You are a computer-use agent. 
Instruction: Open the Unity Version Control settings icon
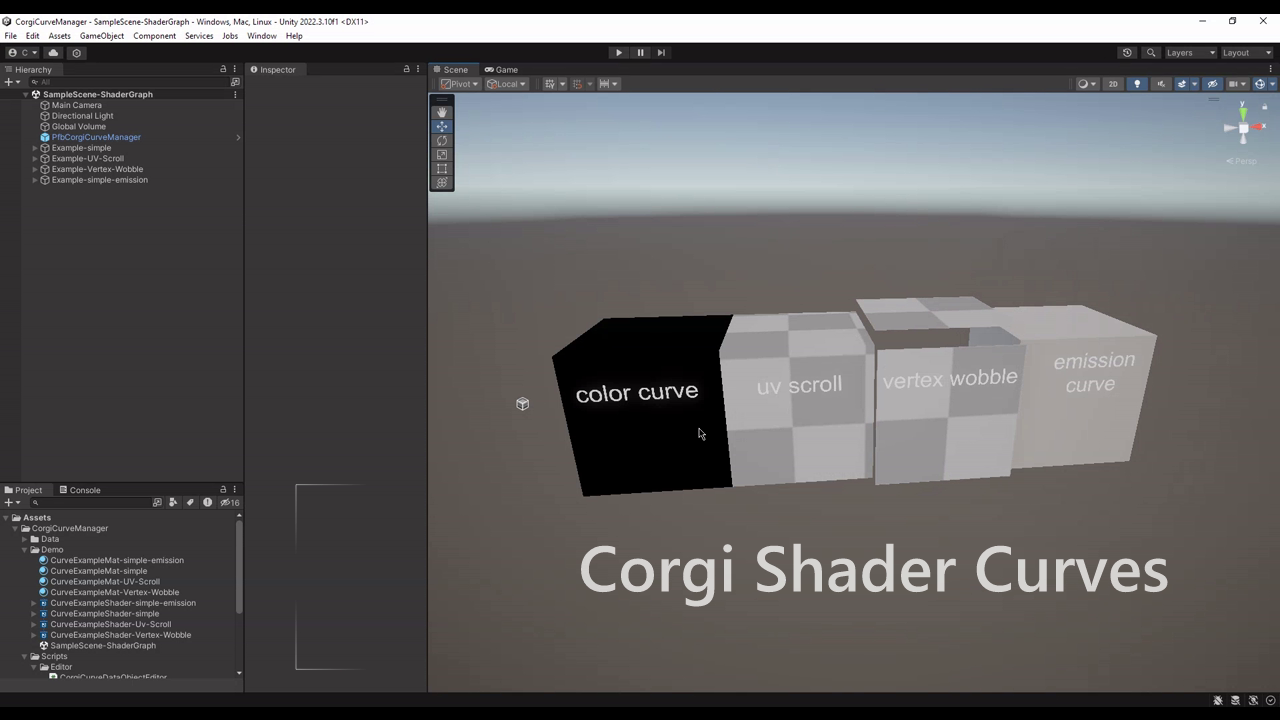[76, 53]
